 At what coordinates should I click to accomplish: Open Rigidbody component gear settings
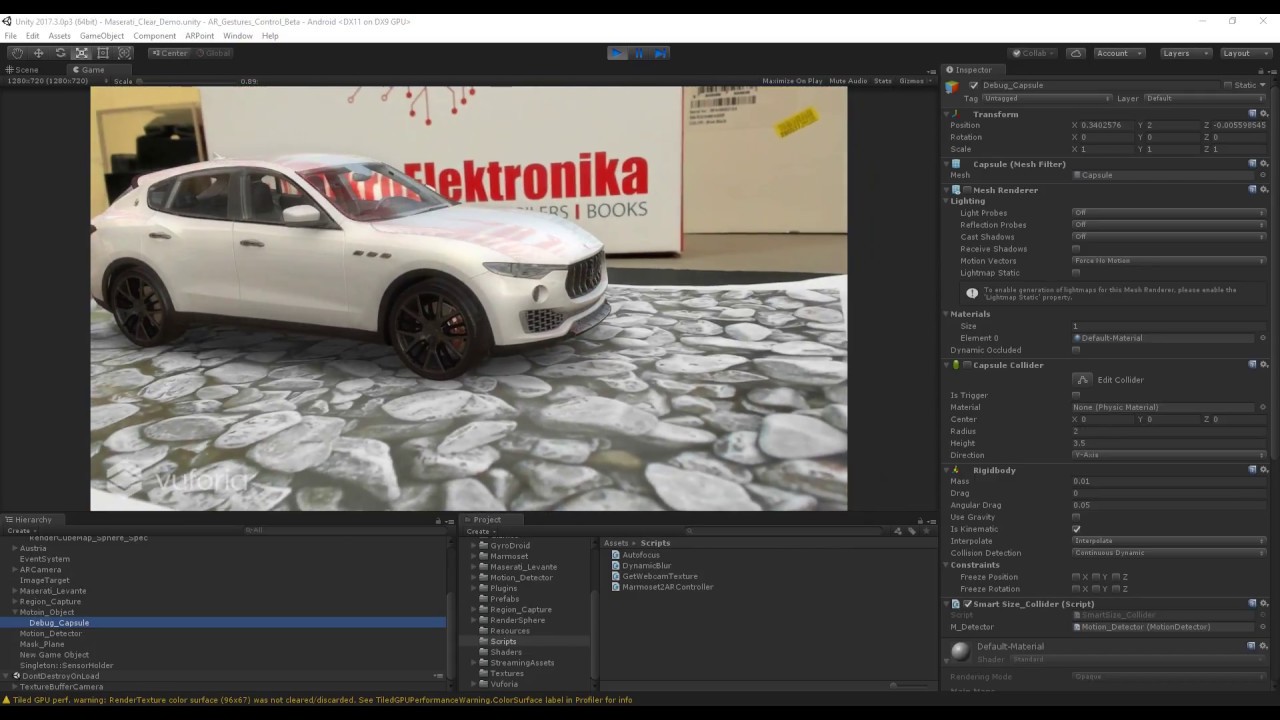click(x=1264, y=470)
